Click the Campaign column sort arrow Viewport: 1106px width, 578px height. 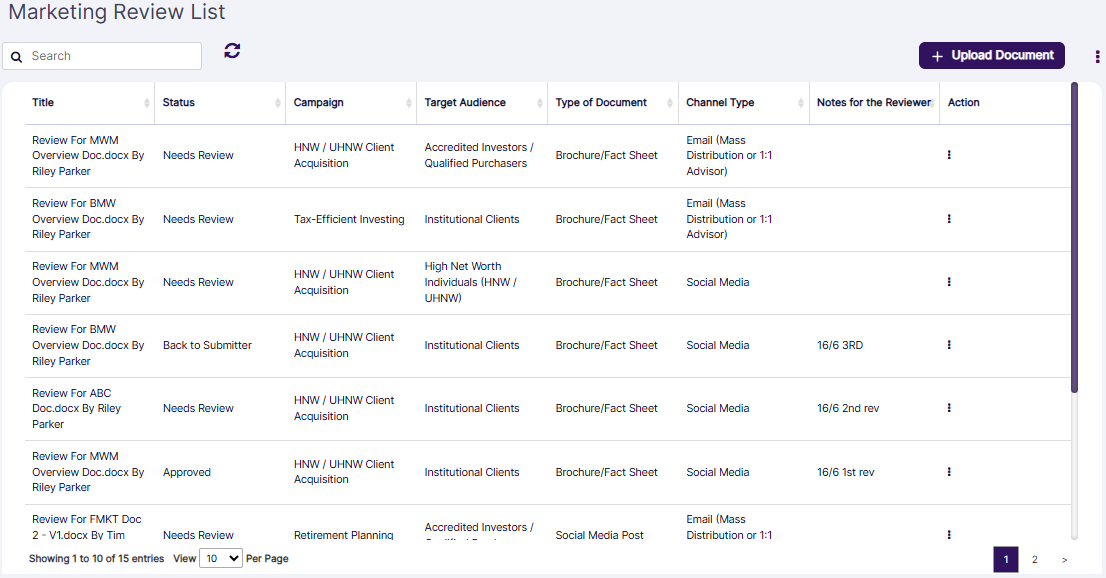409,102
